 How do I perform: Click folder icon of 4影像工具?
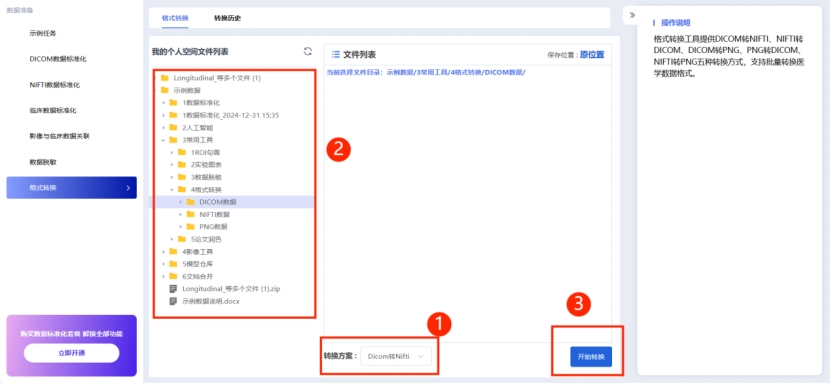pos(173,252)
